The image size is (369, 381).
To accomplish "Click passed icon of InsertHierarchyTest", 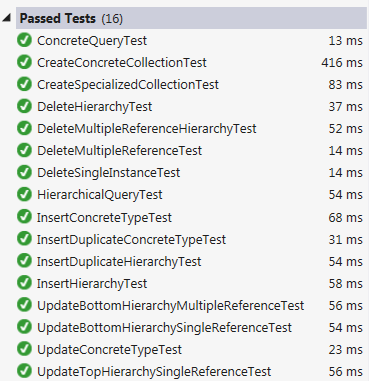I will point(24,283).
